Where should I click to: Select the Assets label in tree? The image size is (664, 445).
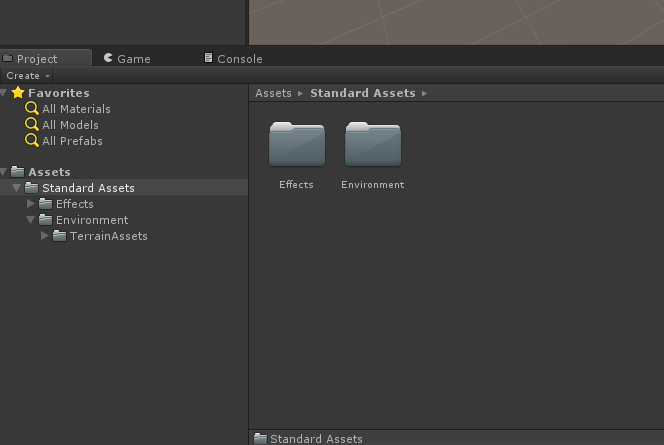49,172
